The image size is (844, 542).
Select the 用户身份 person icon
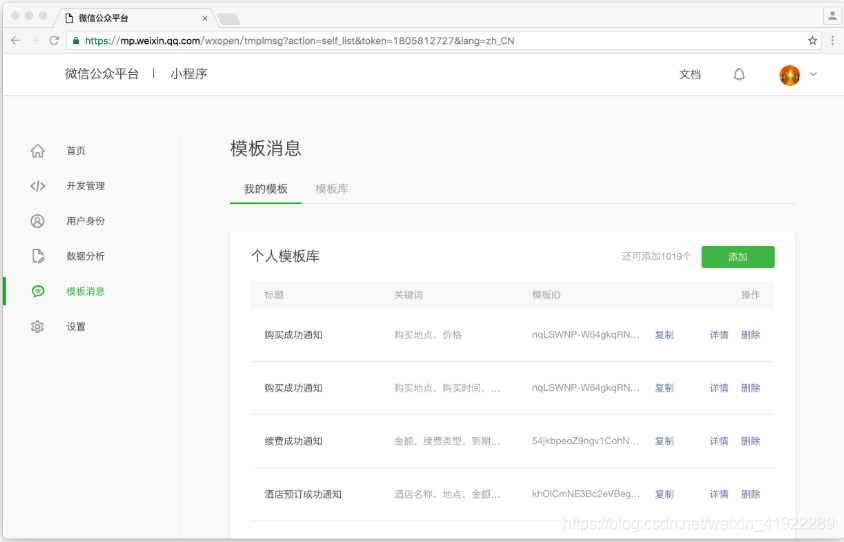[37, 221]
